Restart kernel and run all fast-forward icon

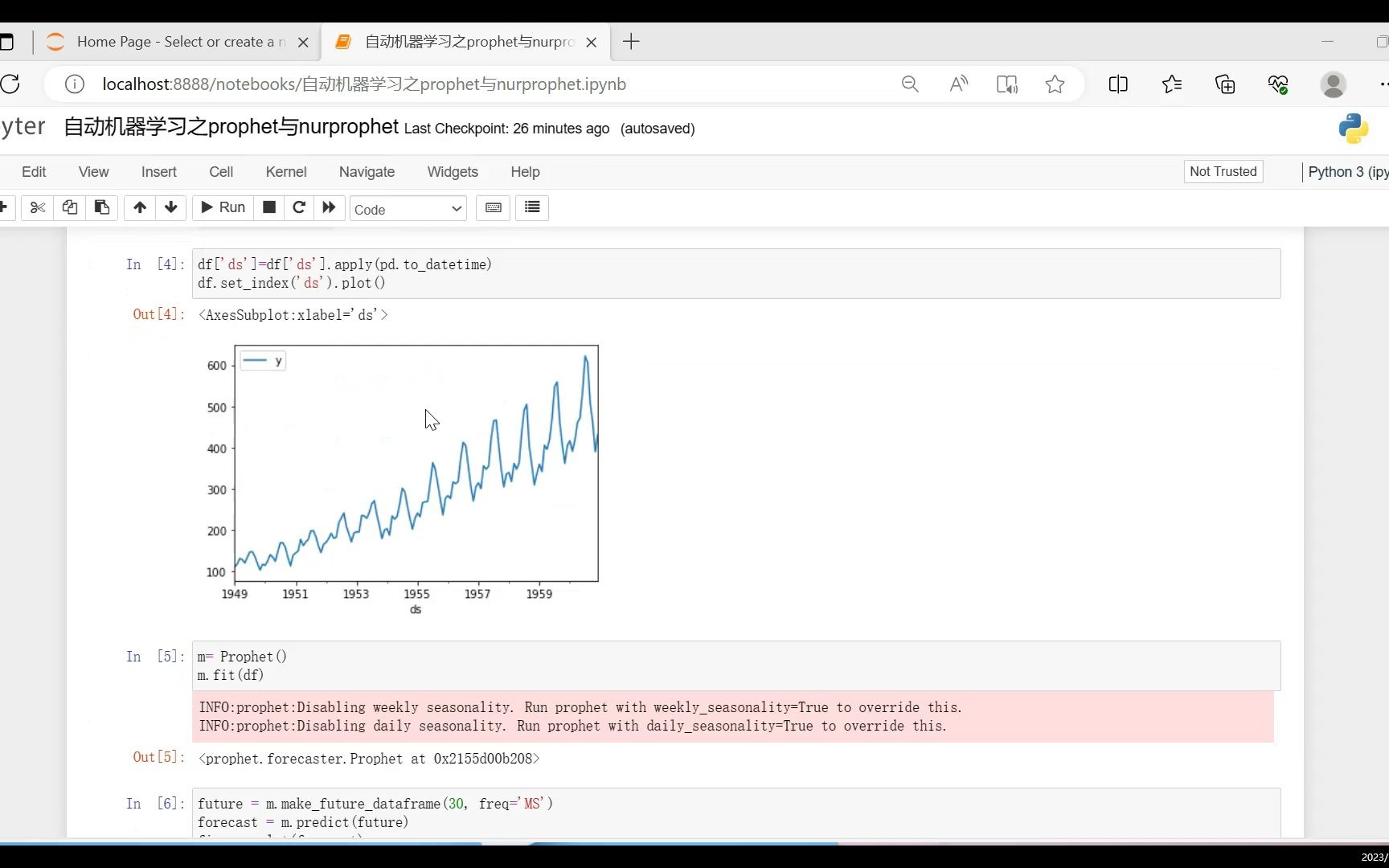[x=329, y=208]
